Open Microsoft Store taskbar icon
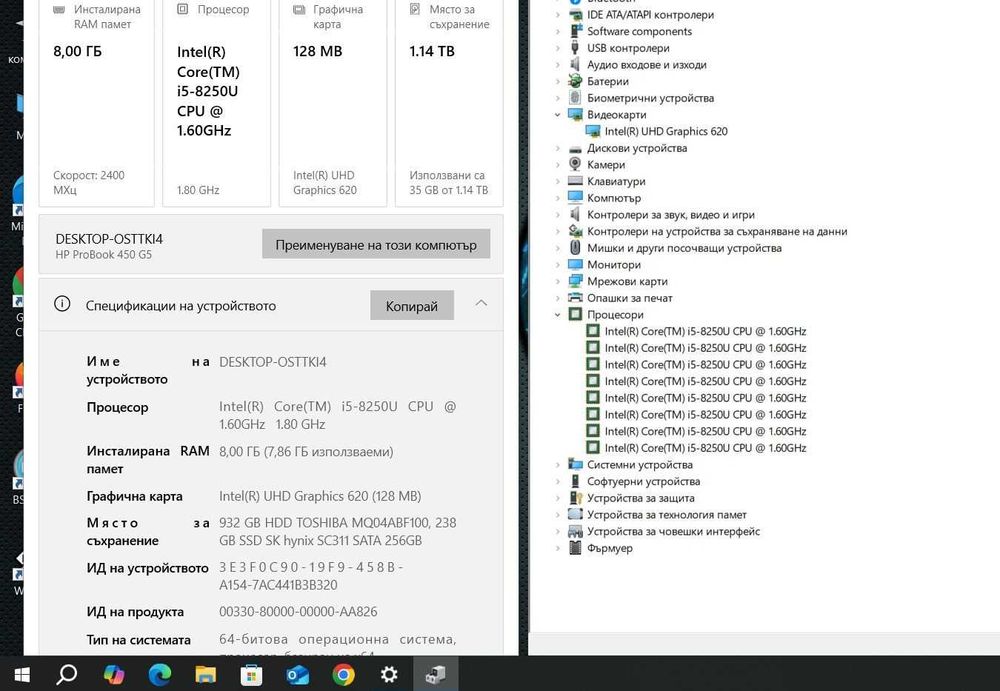Viewport: 1000px width, 691px height. [x=251, y=674]
